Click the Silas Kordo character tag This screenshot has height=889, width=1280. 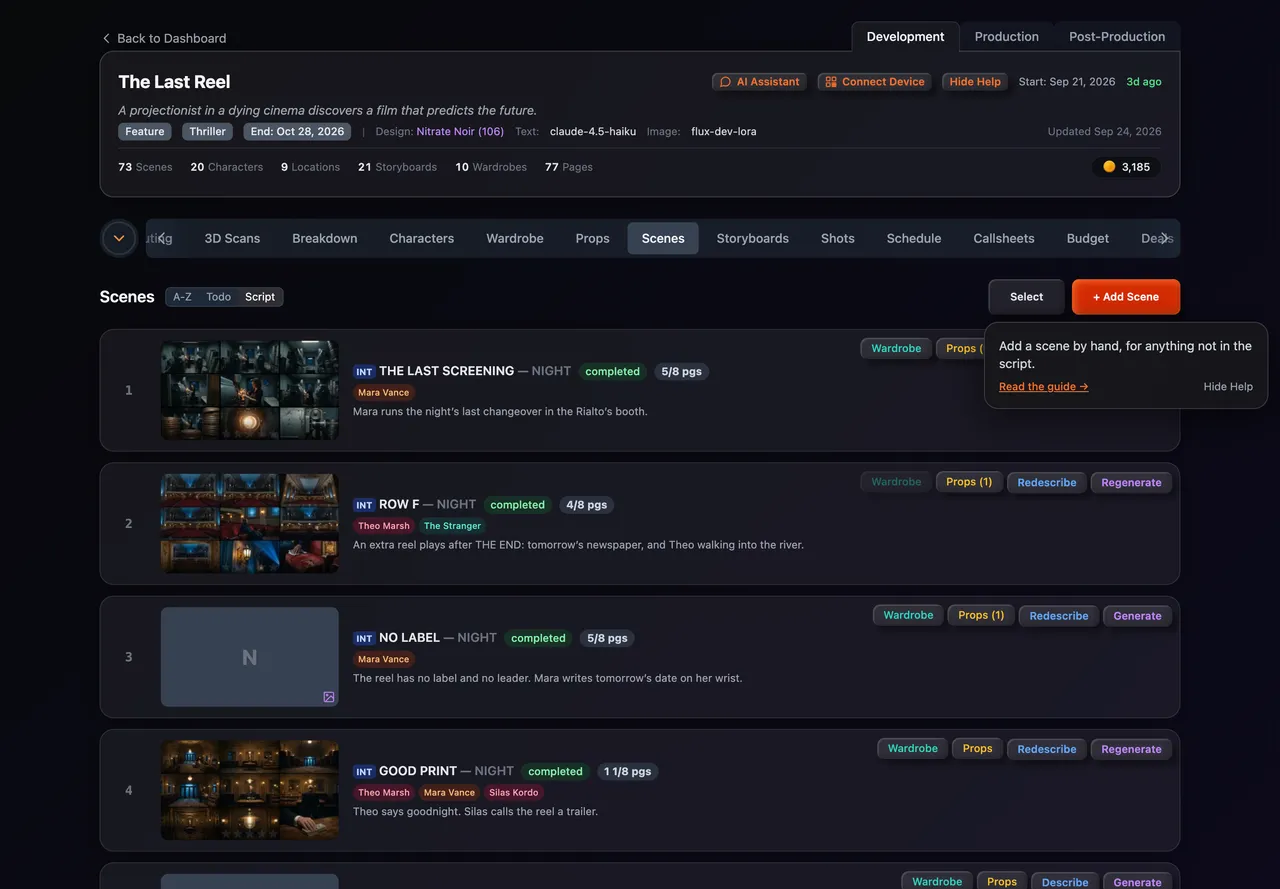[514, 793]
